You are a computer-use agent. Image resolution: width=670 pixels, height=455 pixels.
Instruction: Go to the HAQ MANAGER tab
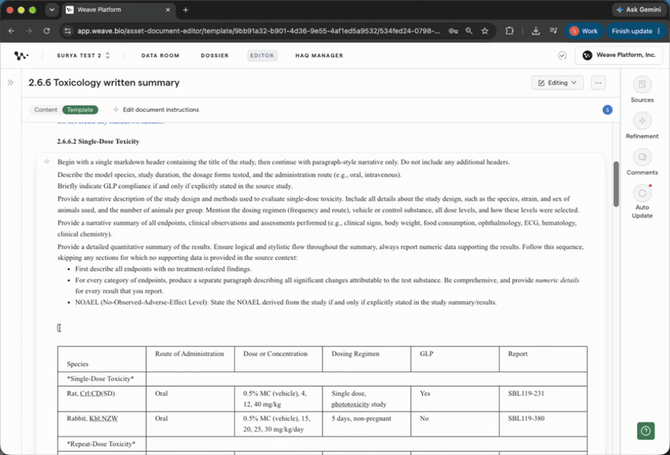tap(319, 56)
